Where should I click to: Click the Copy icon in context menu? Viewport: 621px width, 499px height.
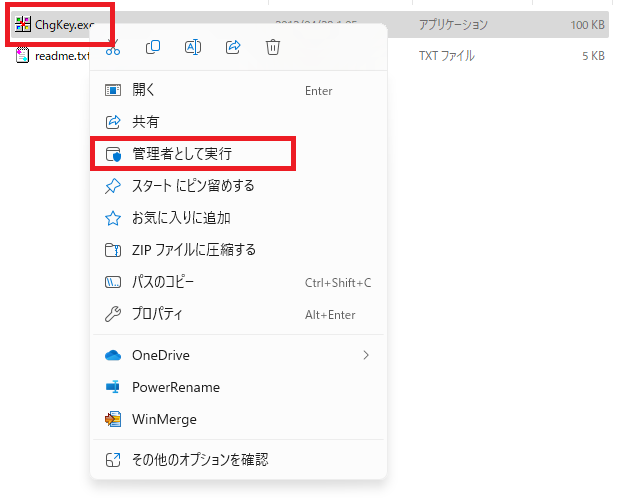153,47
